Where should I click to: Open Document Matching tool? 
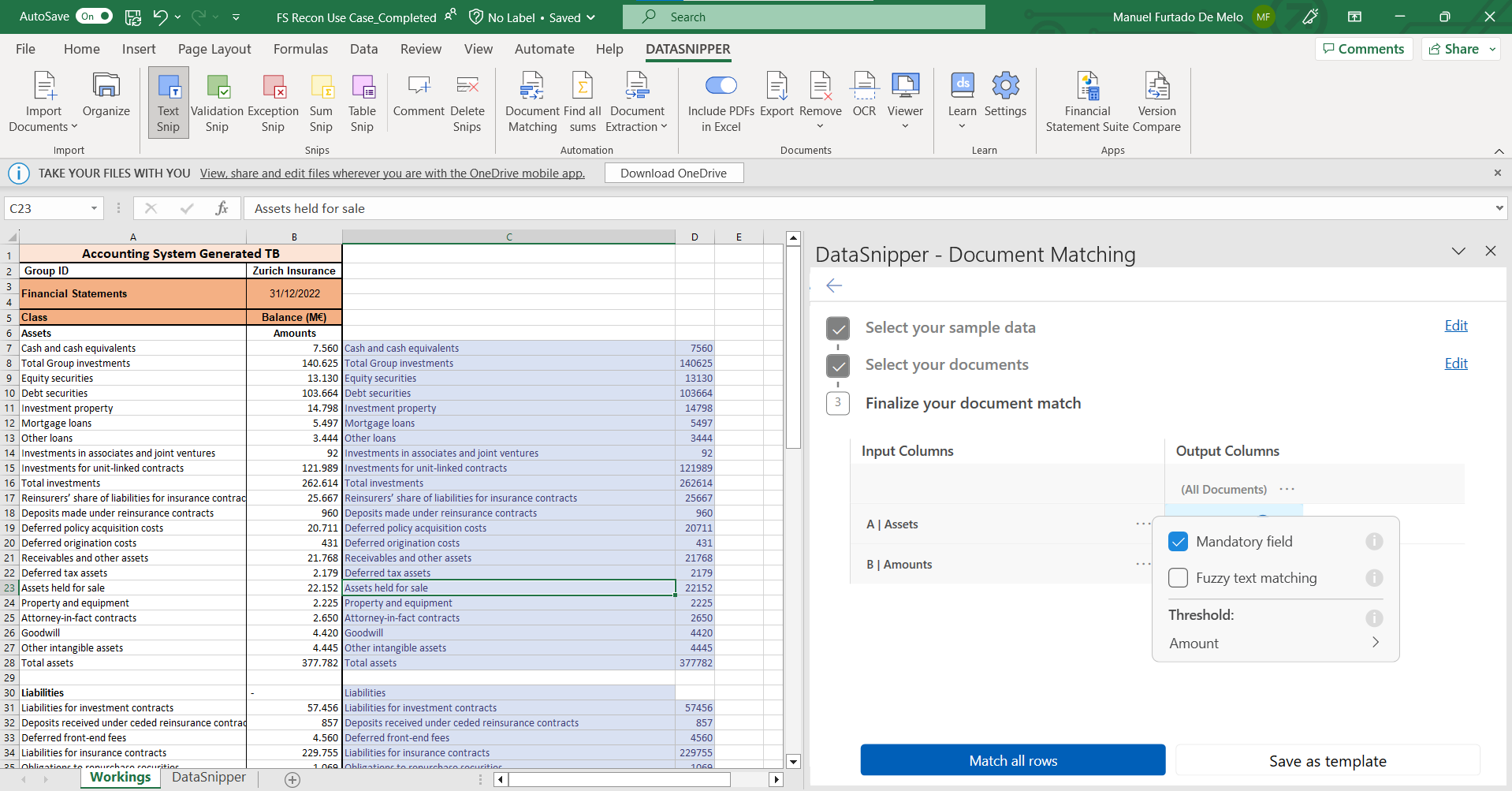click(532, 103)
